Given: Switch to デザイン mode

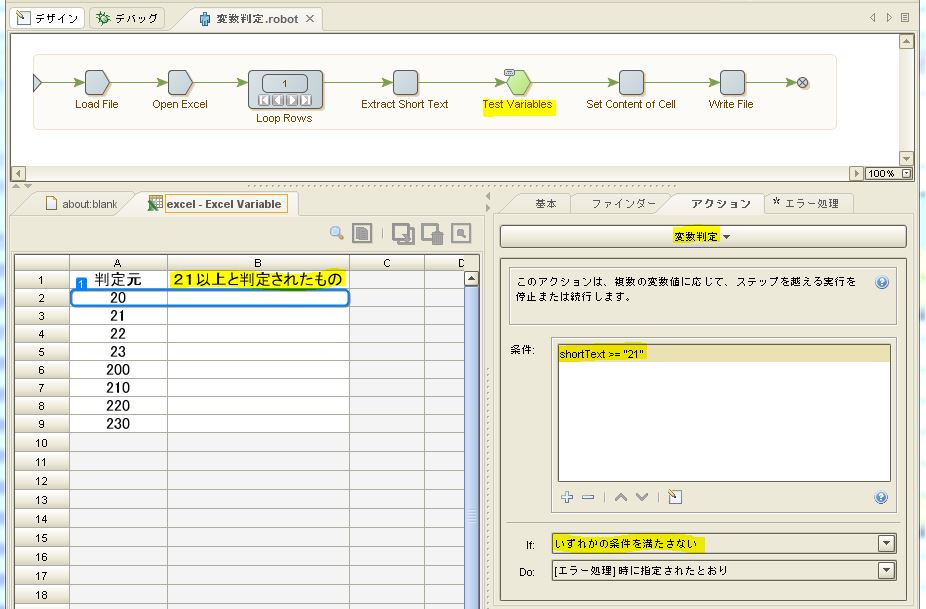Looking at the screenshot, I should pyautogui.click(x=47, y=18).
